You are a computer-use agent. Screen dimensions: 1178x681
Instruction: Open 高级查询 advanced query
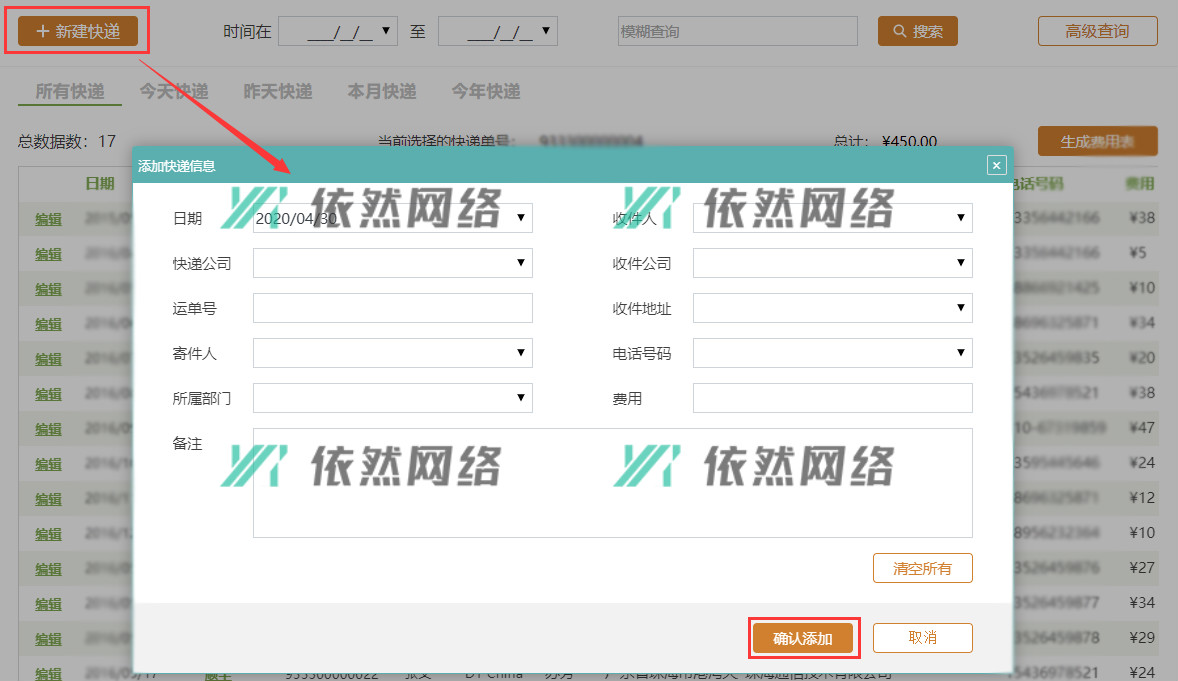click(1097, 31)
